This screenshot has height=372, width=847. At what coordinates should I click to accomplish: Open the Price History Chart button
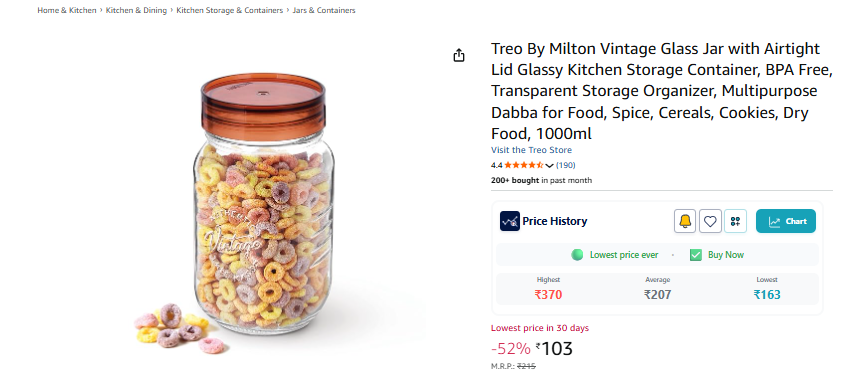coord(785,221)
